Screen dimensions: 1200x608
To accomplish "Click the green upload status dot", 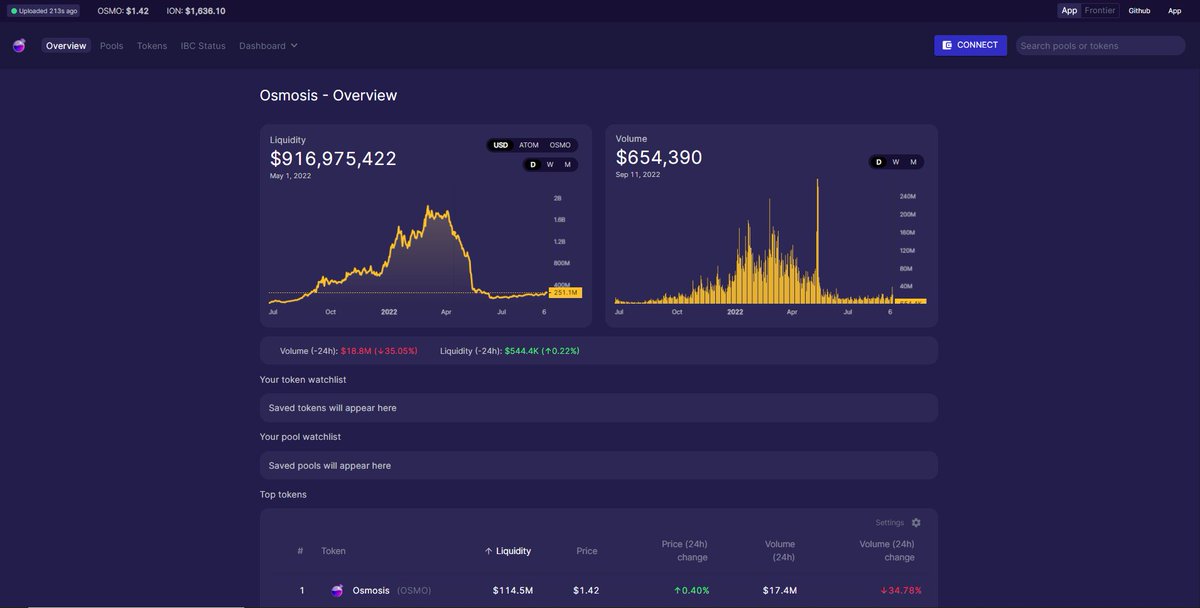I will tap(14, 11).
